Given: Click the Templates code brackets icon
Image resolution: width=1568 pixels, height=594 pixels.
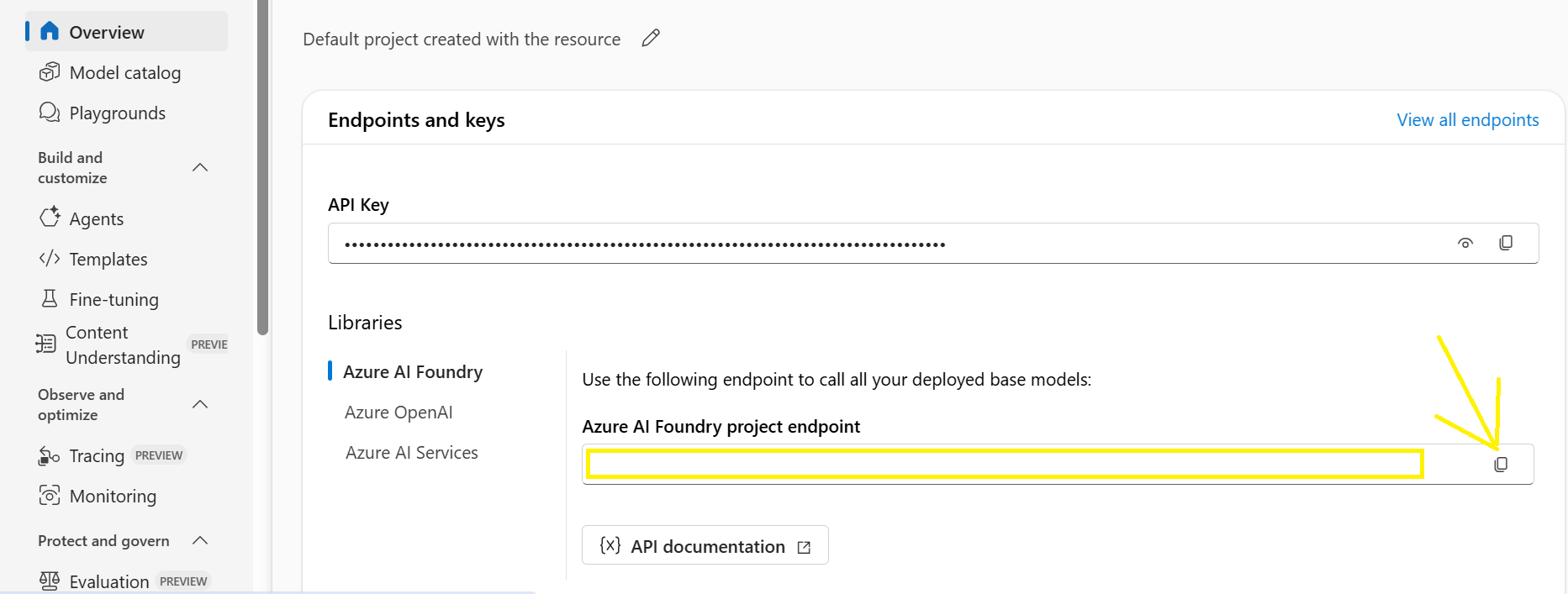Looking at the screenshot, I should 50,258.
